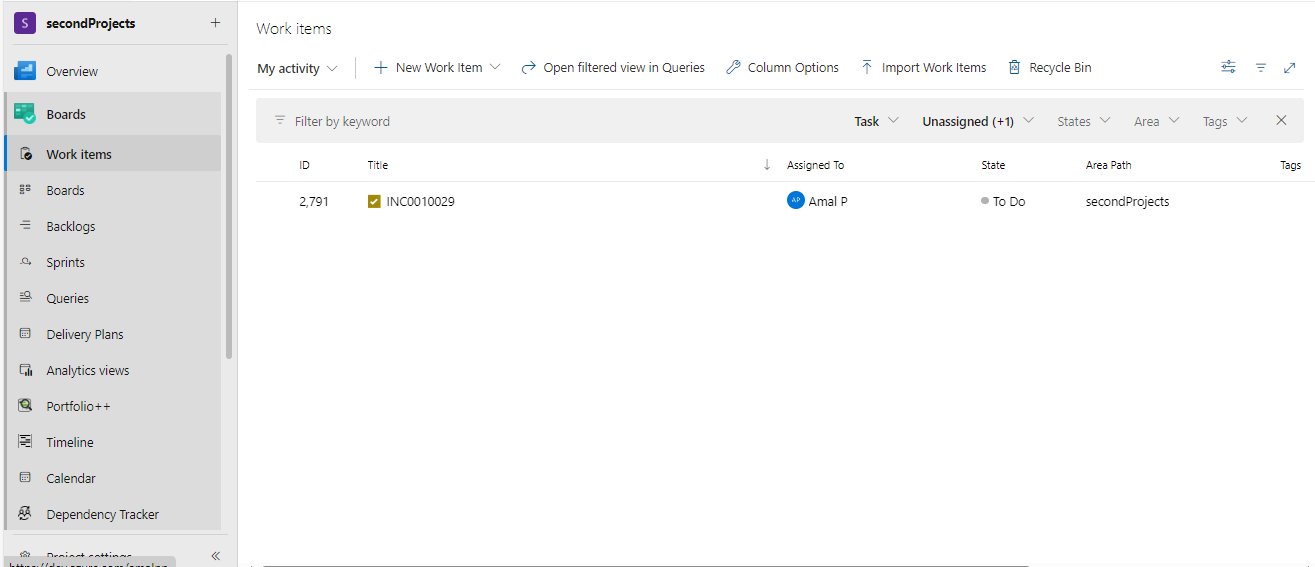Close the filter bar with X
The image size is (1315, 567).
1281,121
